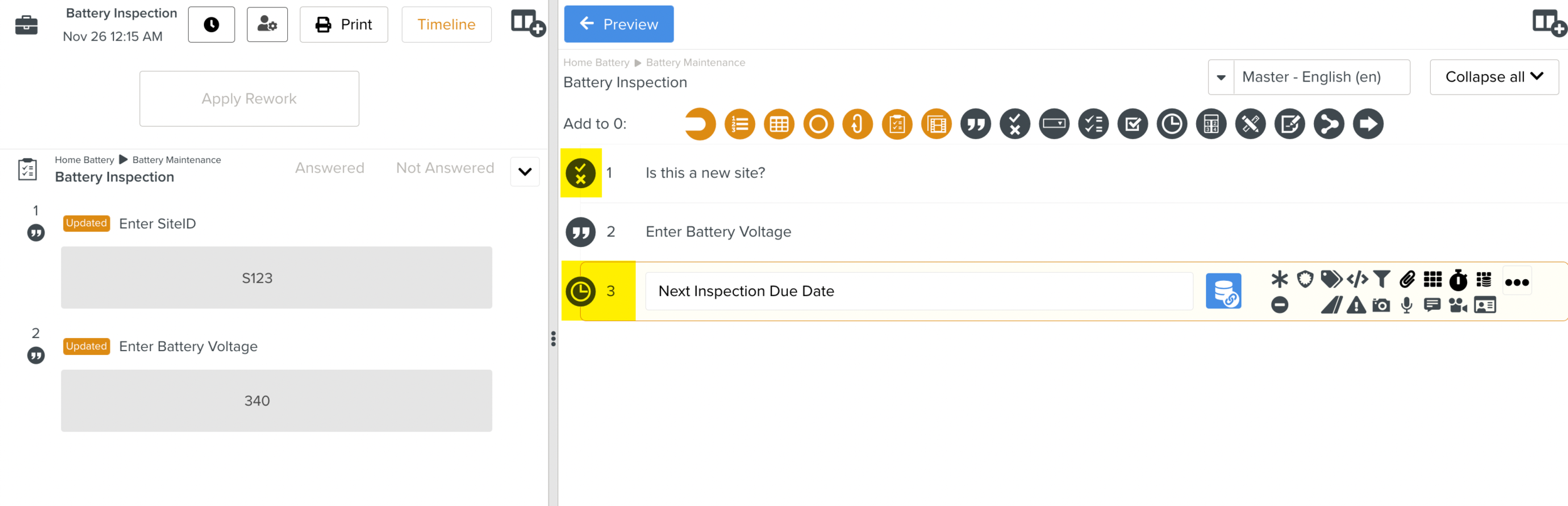Screen dimensions: 1568x506
Task: Toggle the required asterisk on question 3
Action: click(1279, 279)
